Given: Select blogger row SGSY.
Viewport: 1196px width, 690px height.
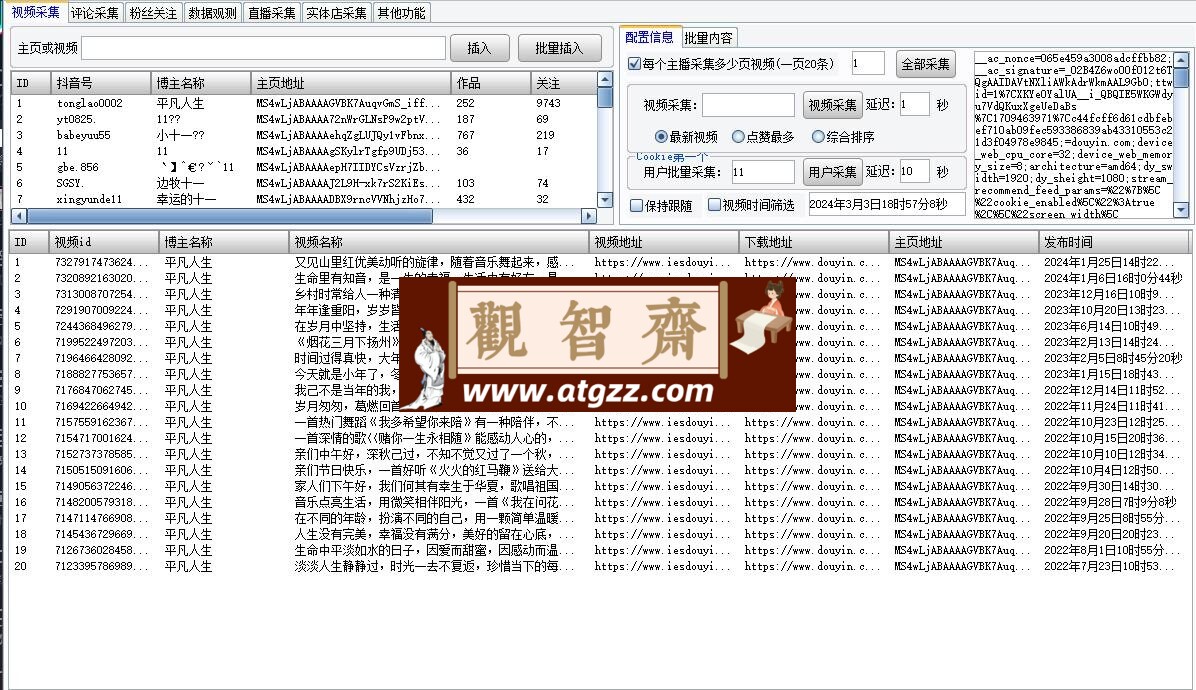Looking at the screenshot, I should (305, 183).
